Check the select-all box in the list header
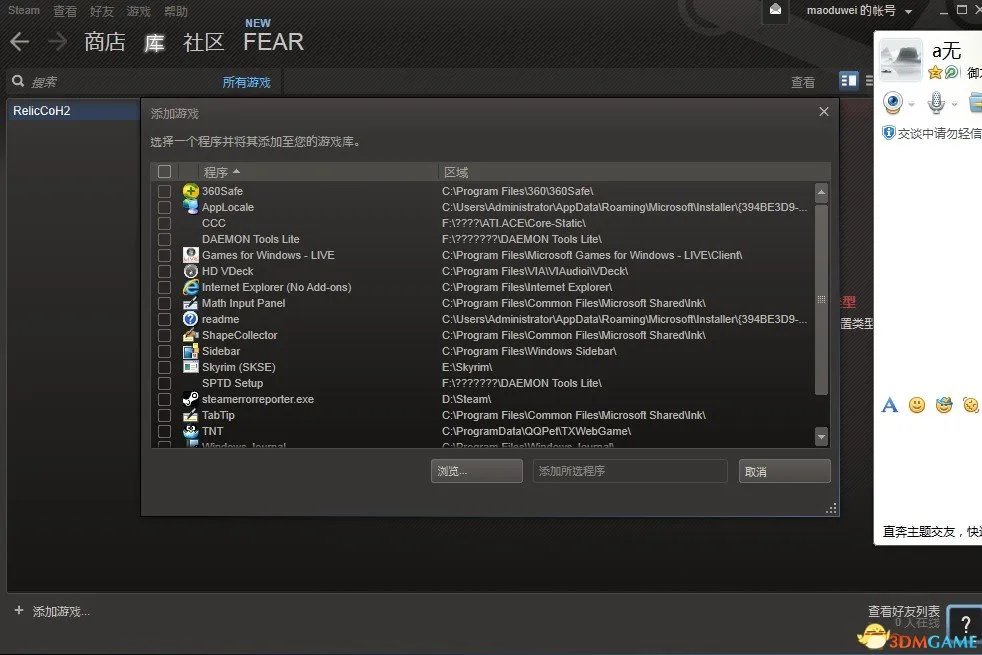 (164, 171)
